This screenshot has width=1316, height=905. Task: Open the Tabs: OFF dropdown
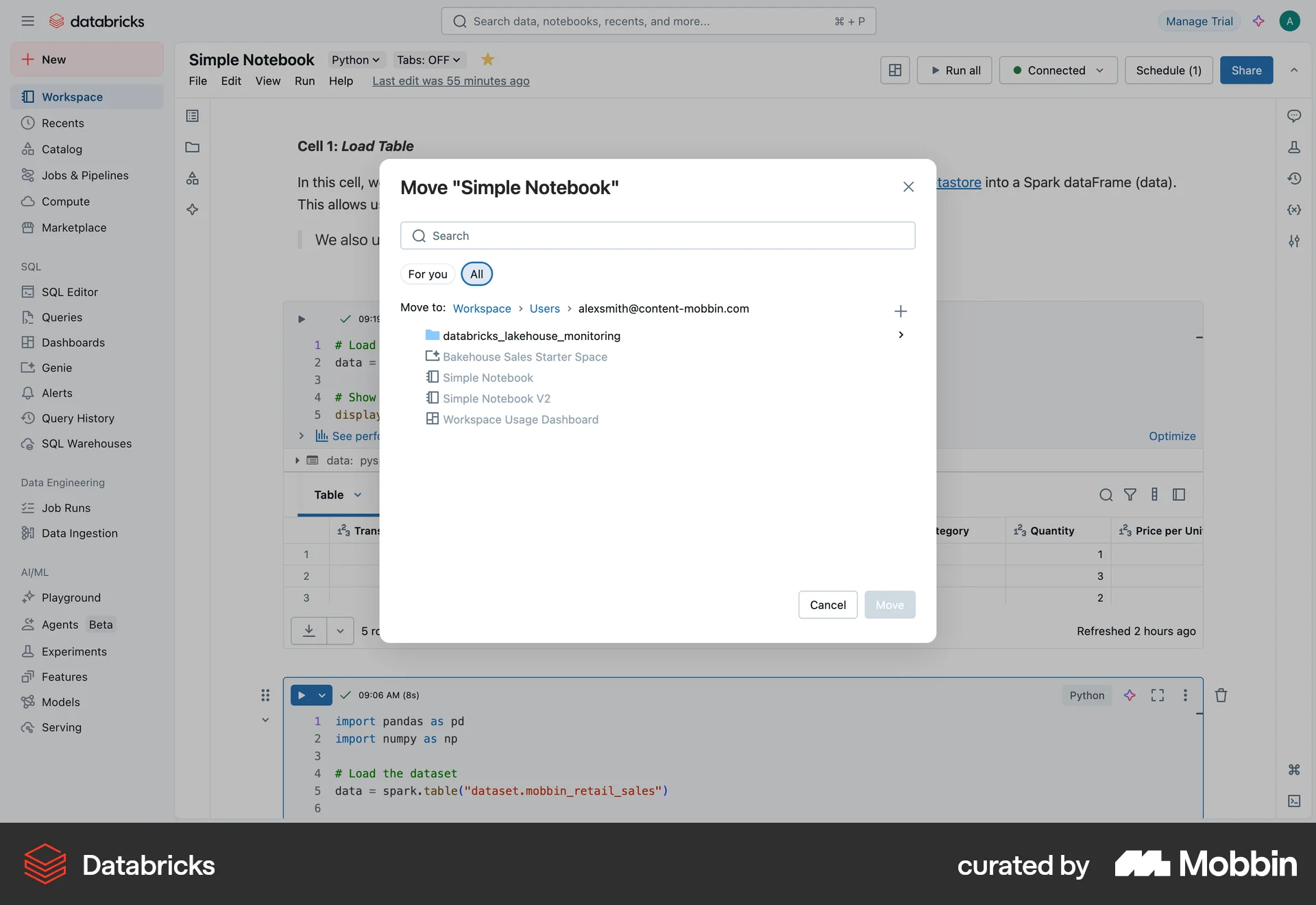click(428, 60)
